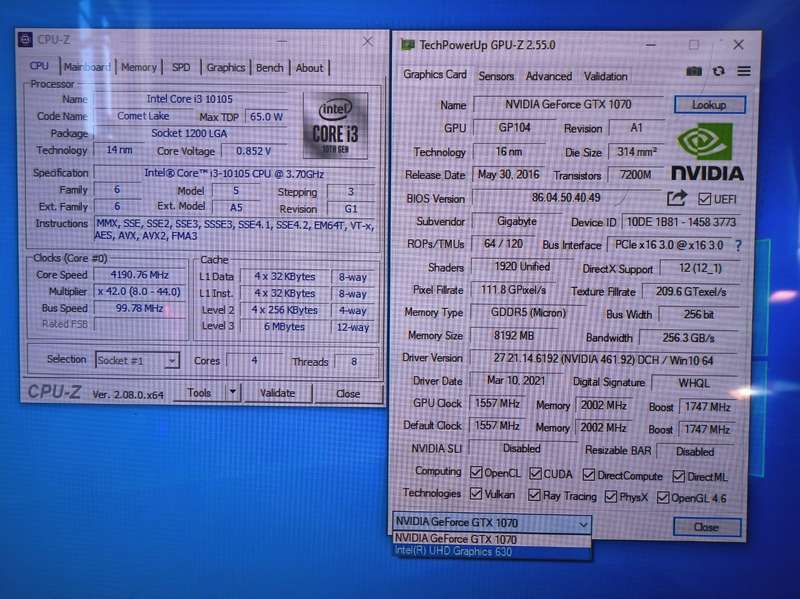Click the Instructions list in CPU-Z
The width and height of the screenshot is (800, 599).
point(234,230)
